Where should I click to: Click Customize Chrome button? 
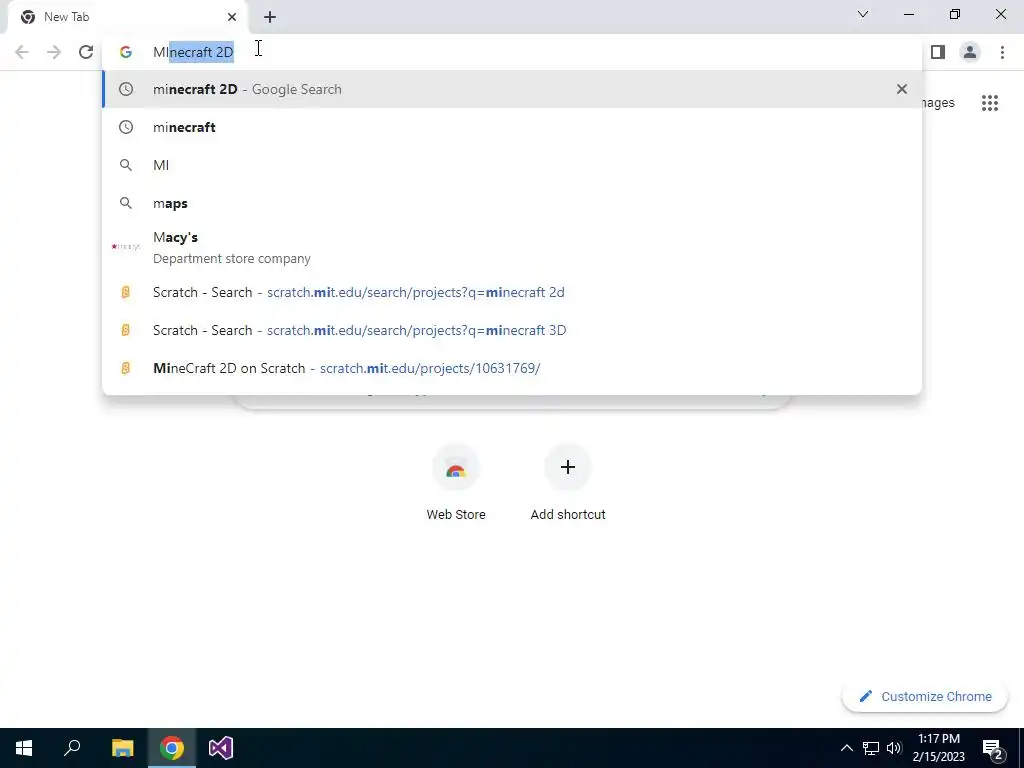pyautogui.click(x=926, y=697)
